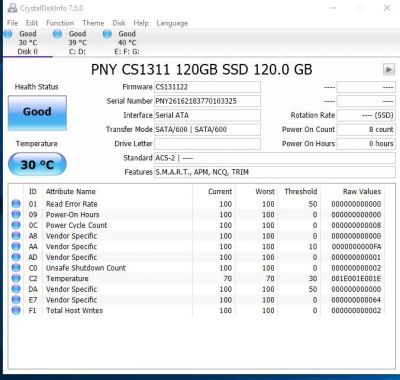Click the 30 °C temperature button
This screenshot has width=400, height=380.
tap(37, 164)
